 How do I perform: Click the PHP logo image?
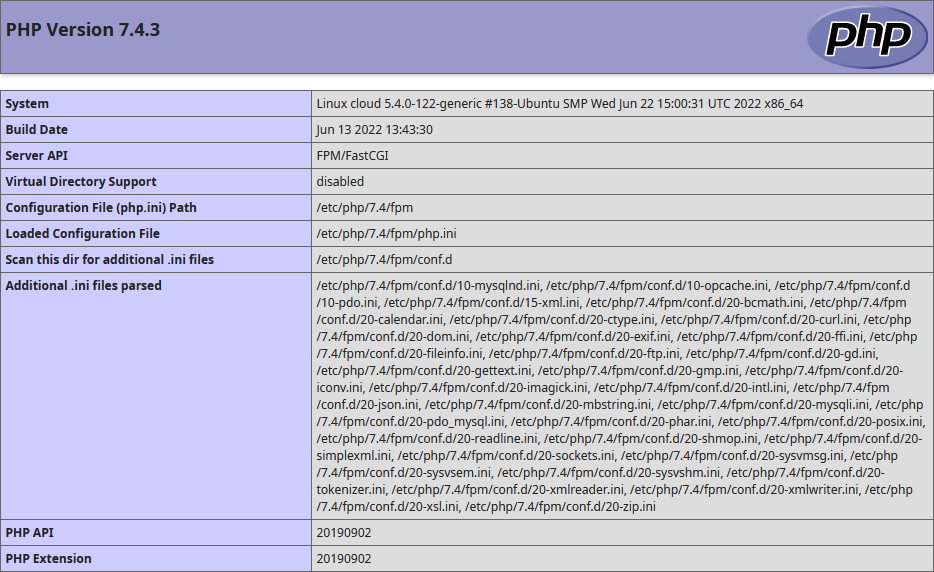click(867, 37)
